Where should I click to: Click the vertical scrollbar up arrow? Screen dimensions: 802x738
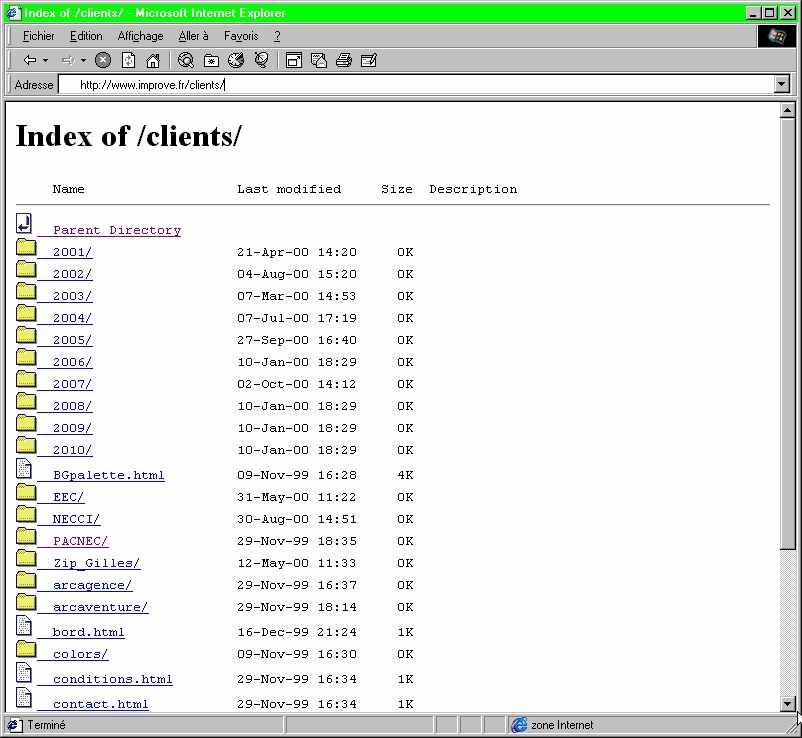pyautogui.click(x=788, y=110)
